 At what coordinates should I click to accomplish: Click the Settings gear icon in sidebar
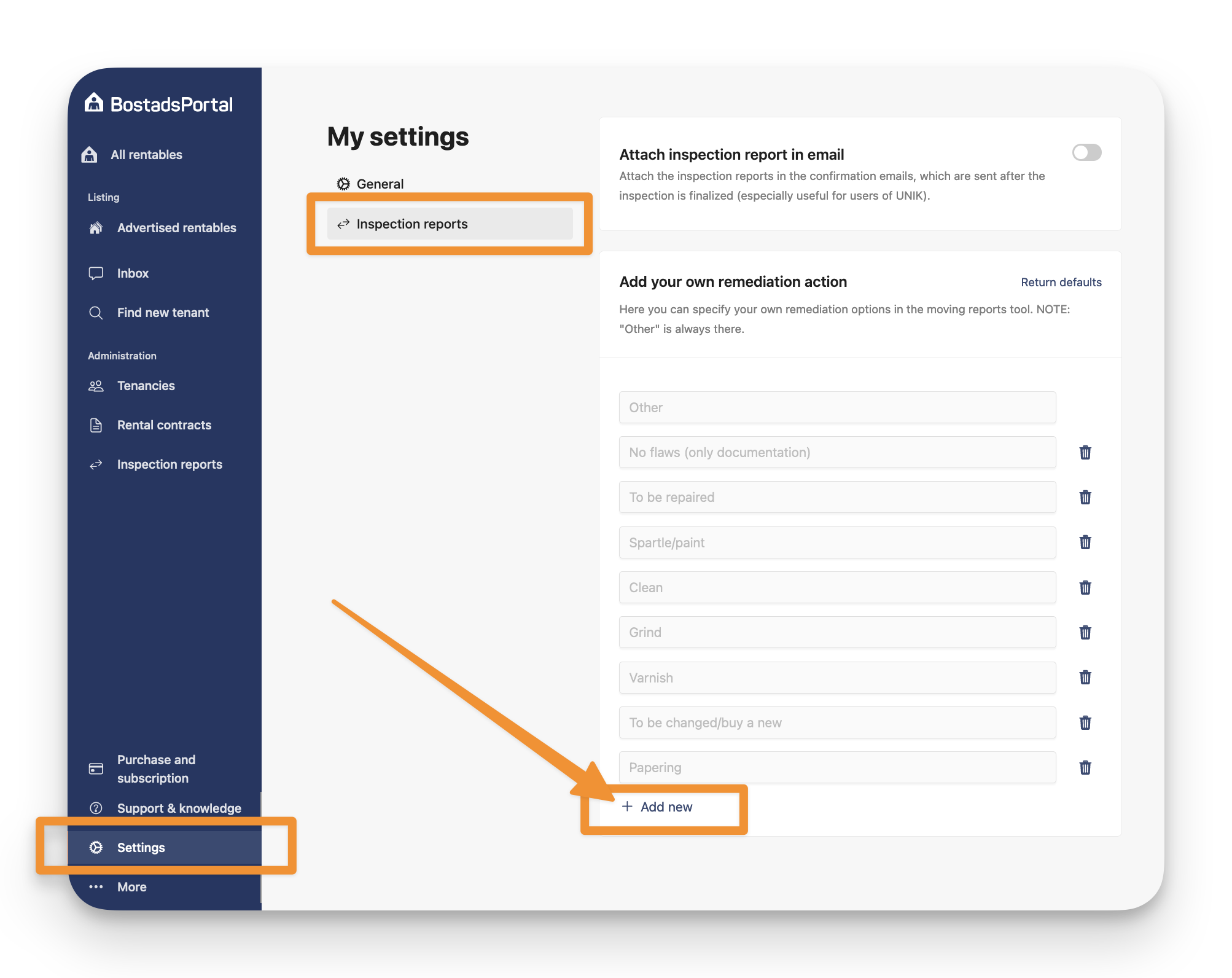96,848
